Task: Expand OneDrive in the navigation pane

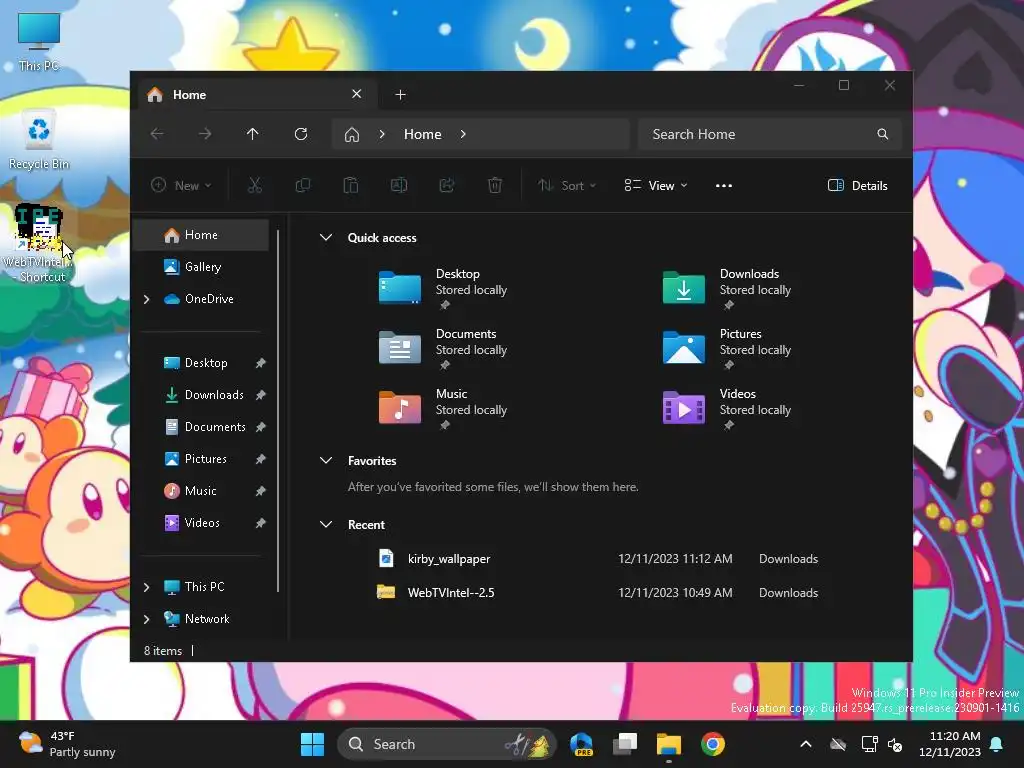Action: (147, 299)
